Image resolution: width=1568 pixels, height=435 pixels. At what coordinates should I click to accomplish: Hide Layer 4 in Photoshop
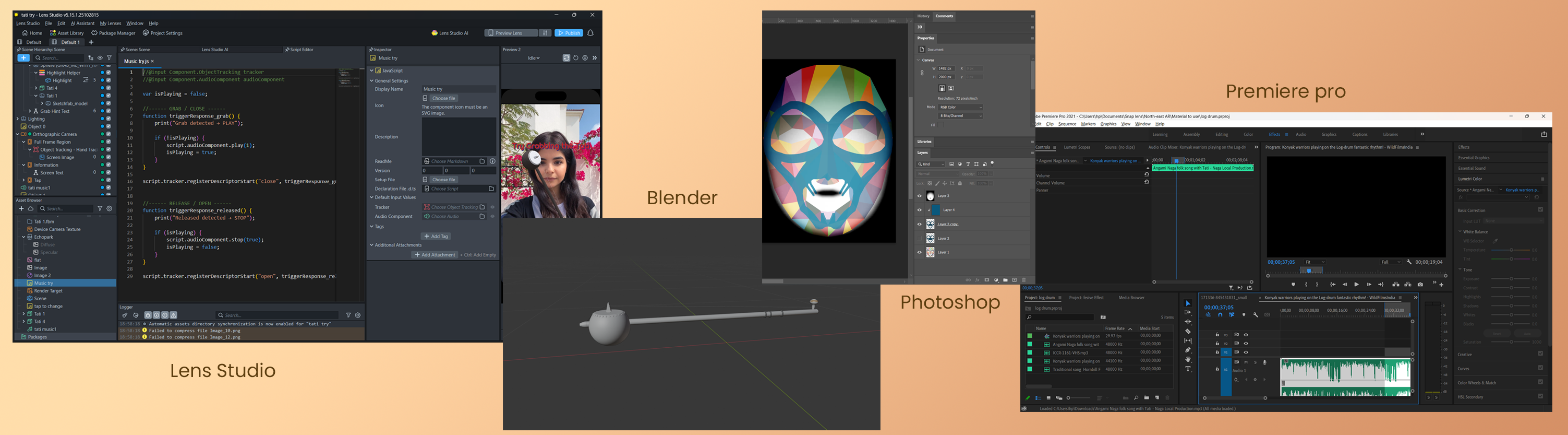[x=919, y=210]
